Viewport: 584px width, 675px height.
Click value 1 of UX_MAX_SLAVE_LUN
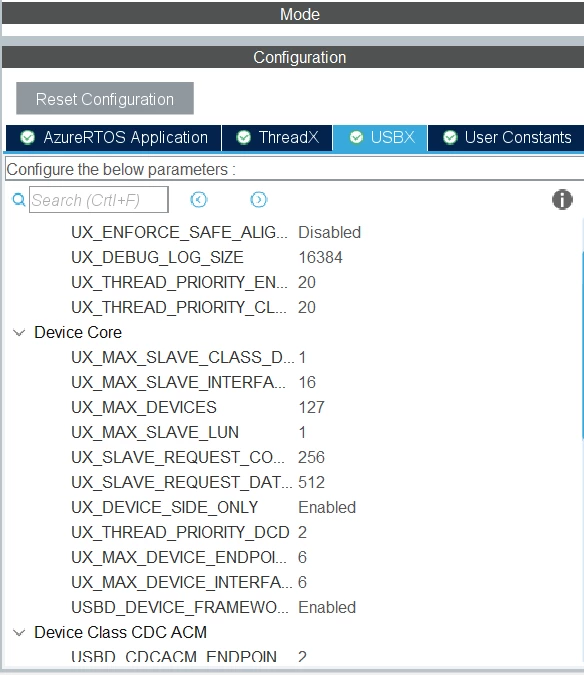(x=303, y=432)
